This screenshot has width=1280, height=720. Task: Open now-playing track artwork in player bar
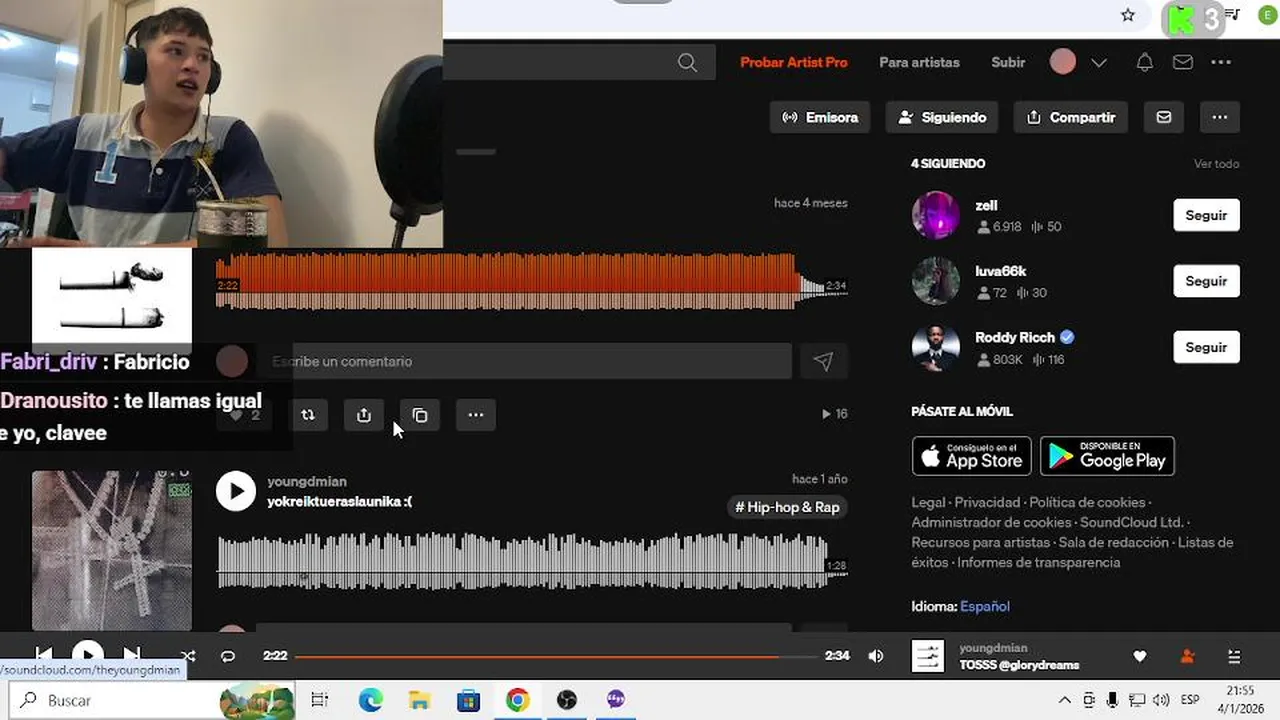928,656
